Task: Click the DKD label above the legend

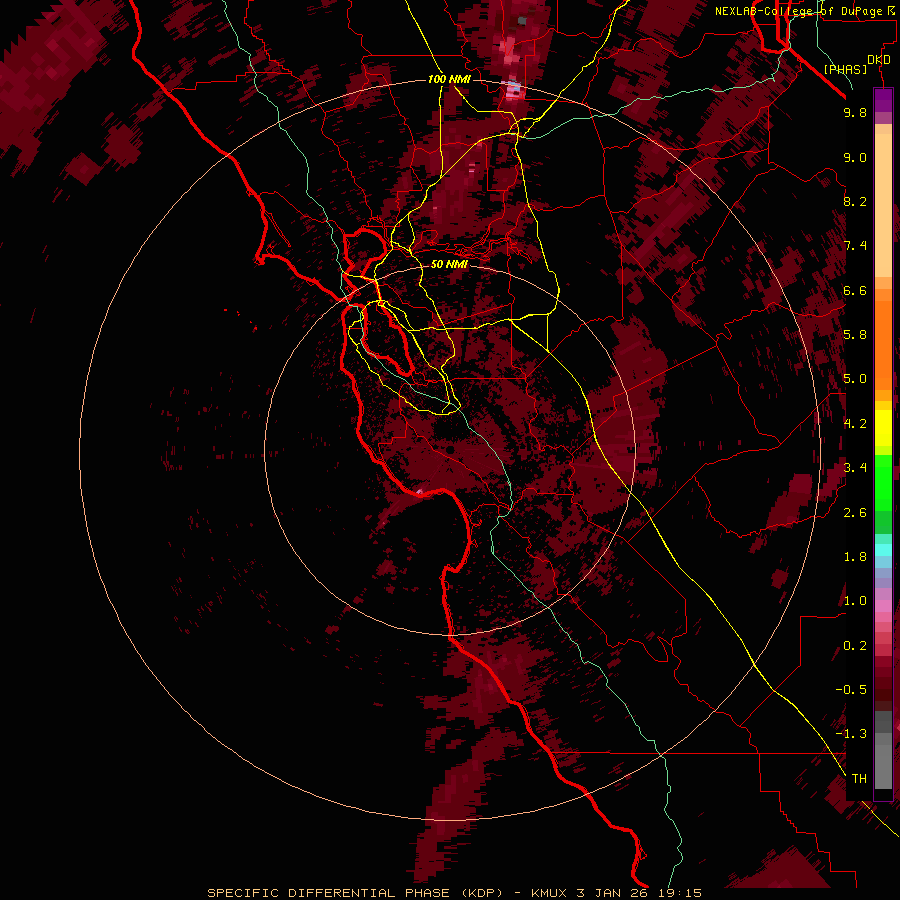Action: coord(879,60)
